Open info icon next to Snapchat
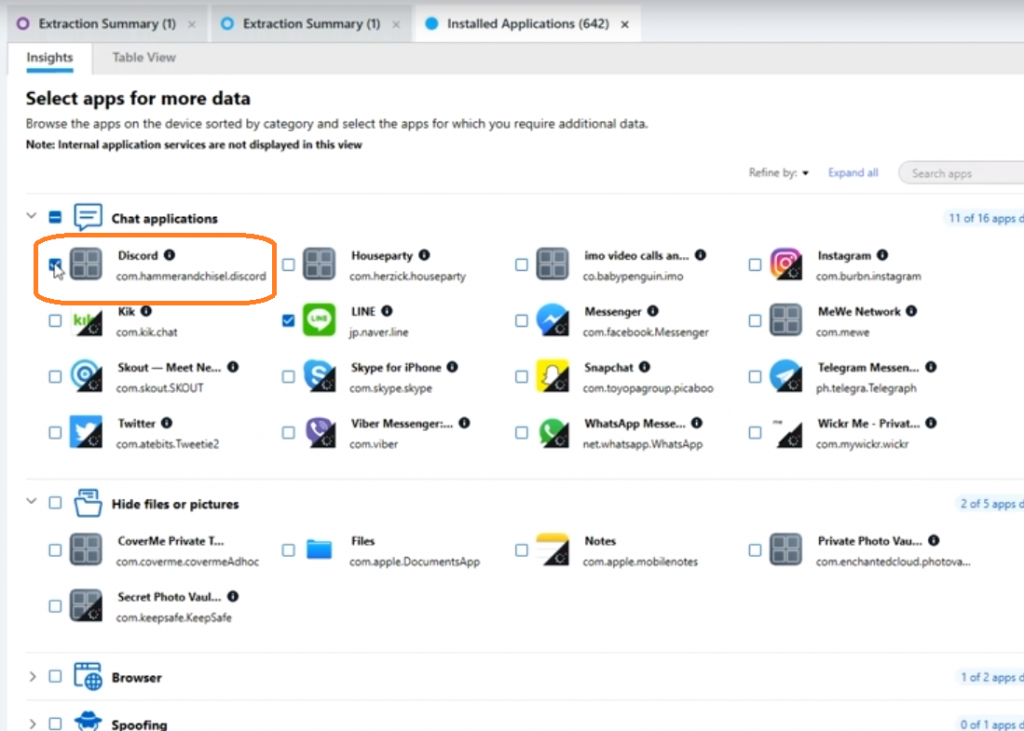 tap(645, 366)
